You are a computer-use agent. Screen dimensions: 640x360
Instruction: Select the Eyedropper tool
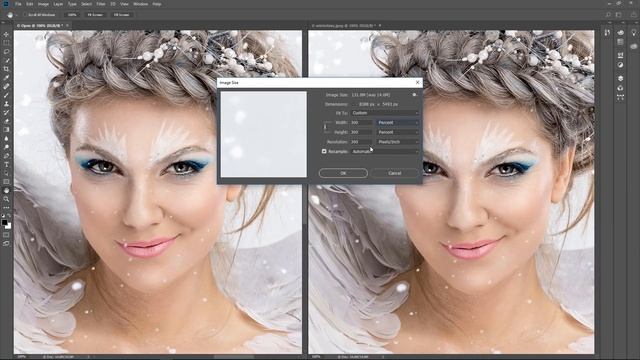6,78
